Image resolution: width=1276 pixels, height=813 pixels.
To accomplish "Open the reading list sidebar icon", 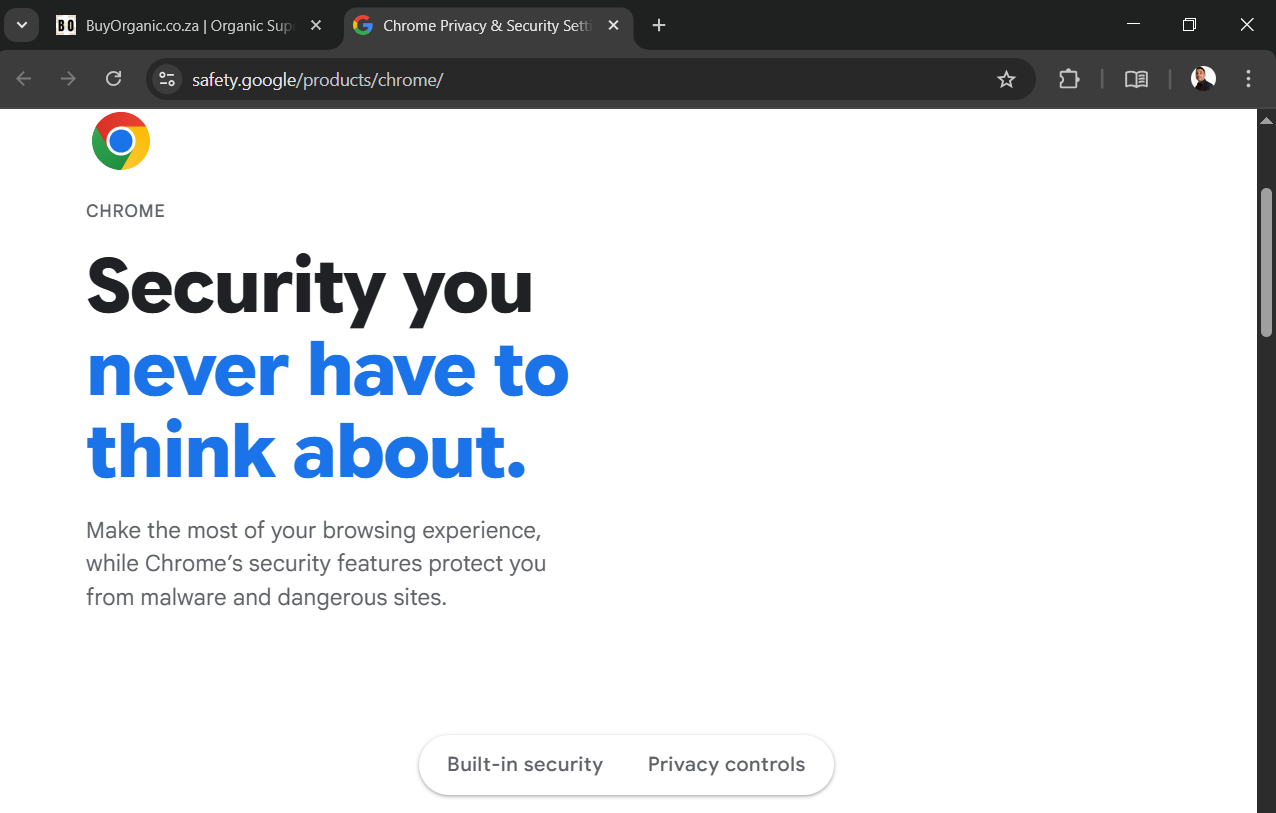I will (1136, 79).
